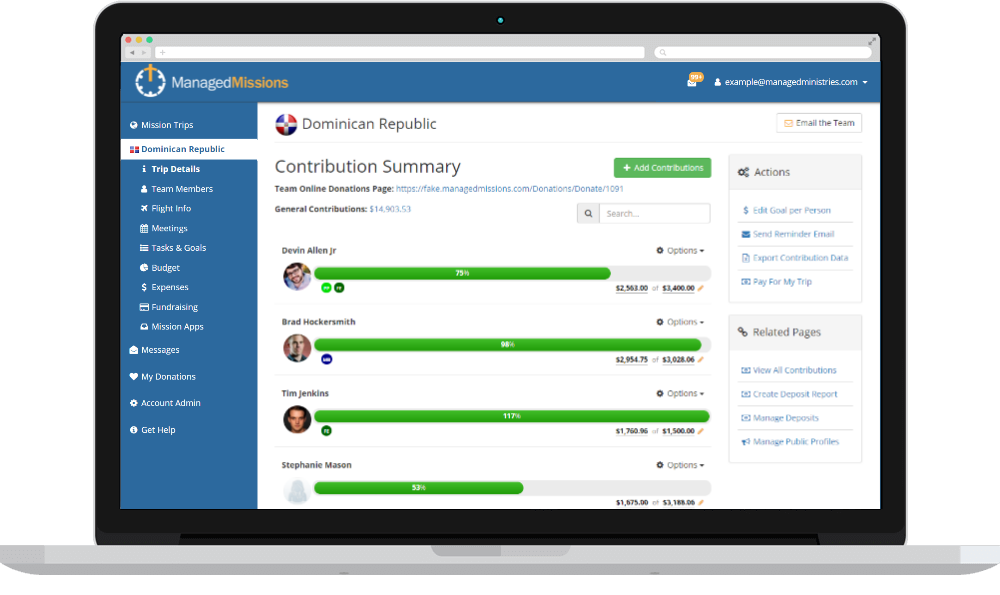
Task: Focus the Search contributions input field
Action: click(654, 214)
